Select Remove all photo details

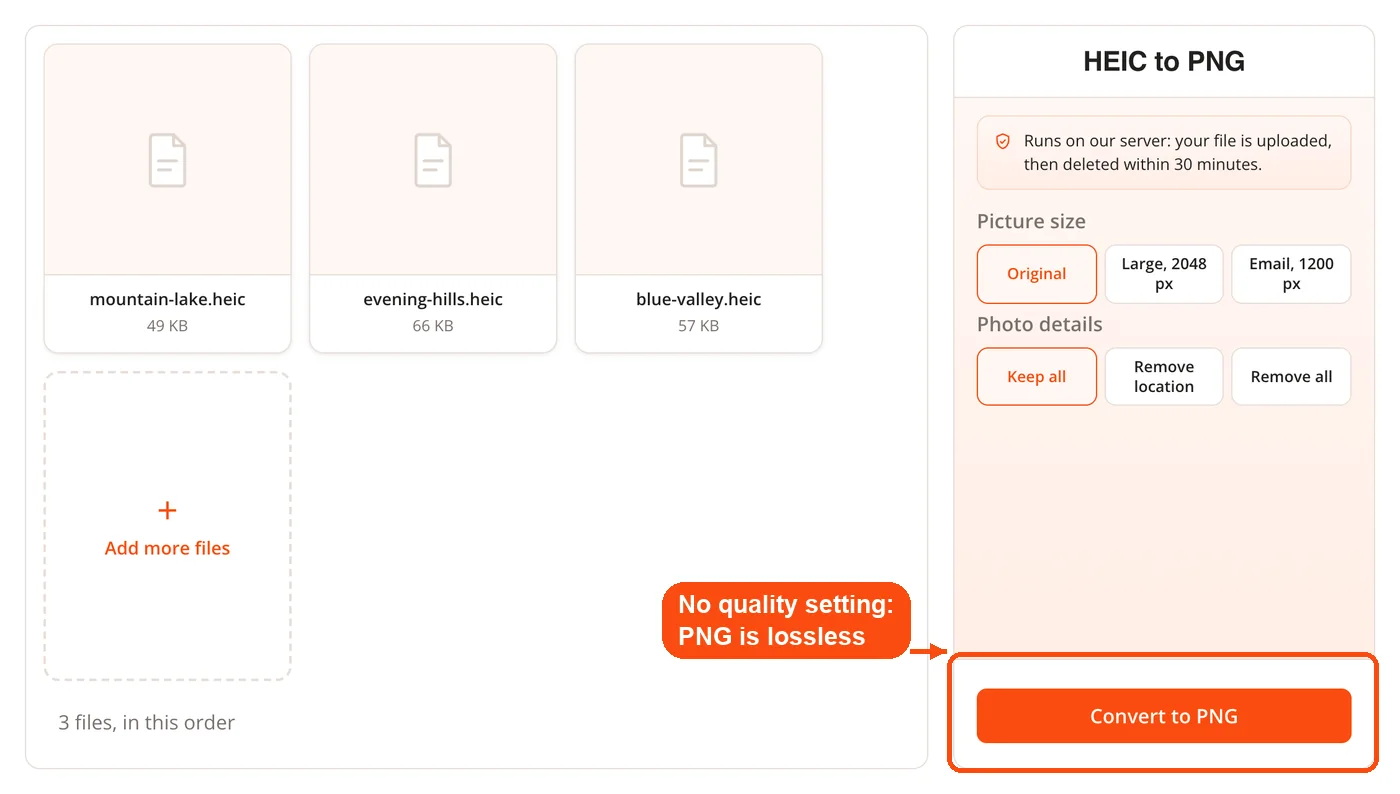tap(1291, 377)
